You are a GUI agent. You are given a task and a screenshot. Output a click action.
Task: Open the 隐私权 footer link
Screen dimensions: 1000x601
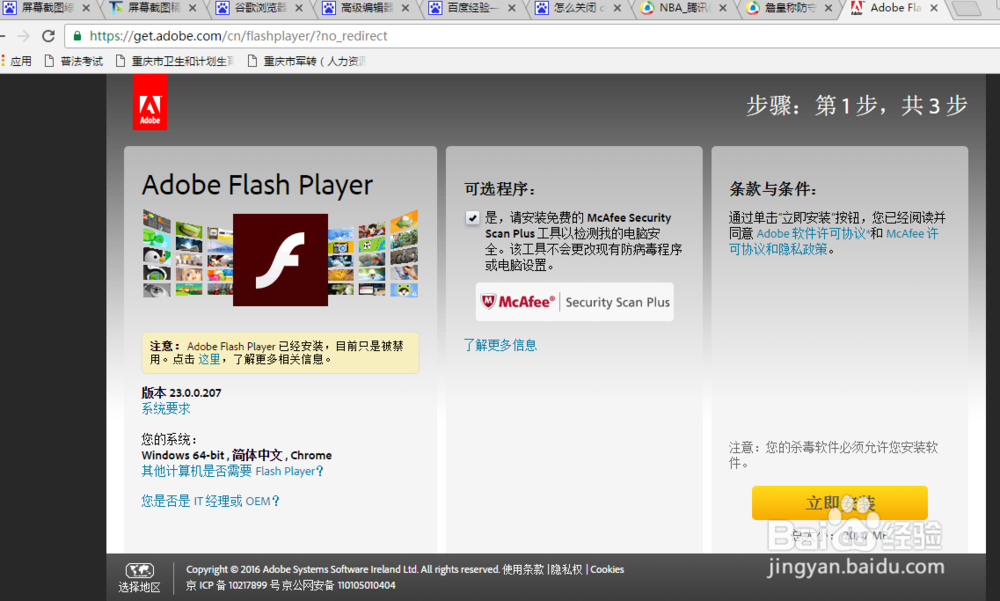[x=566, y=569]
